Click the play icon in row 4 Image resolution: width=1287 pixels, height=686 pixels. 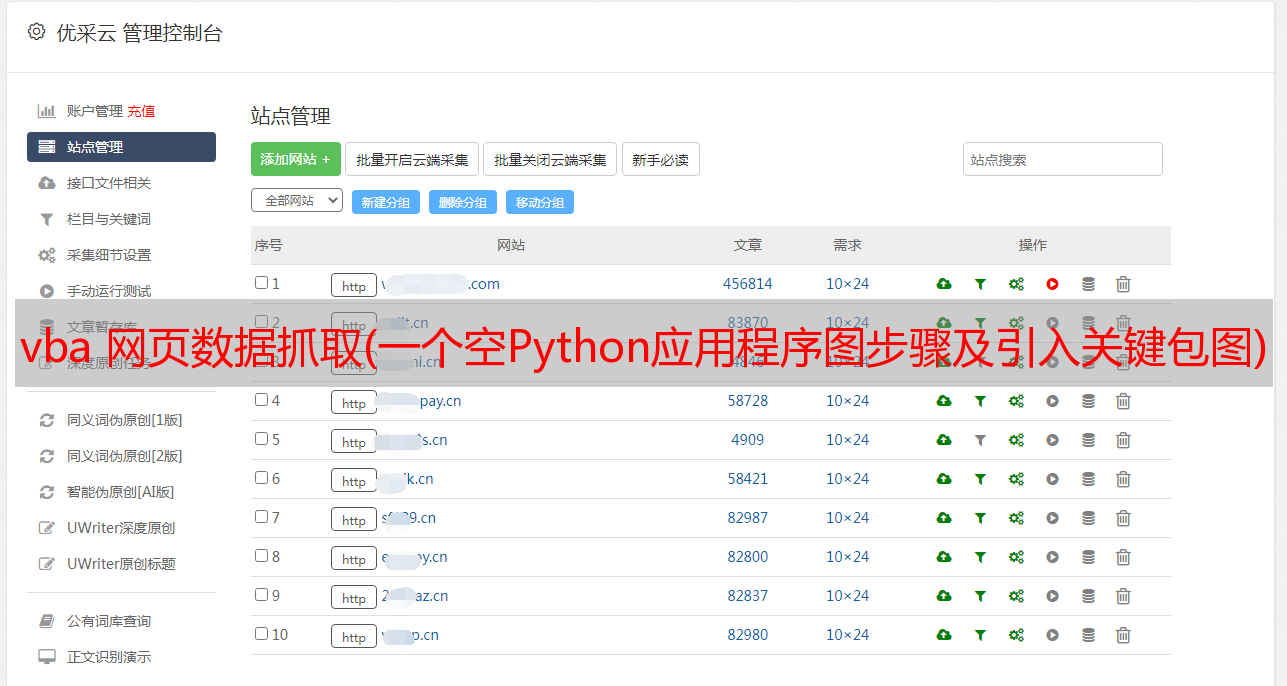(x=1052, y=401)
